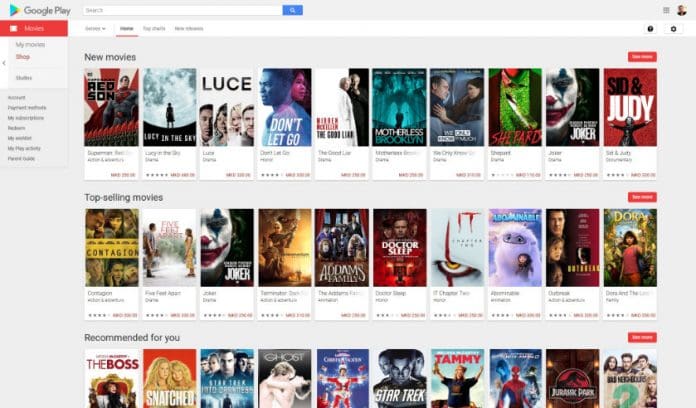The image size is (696, 408).
Task: Click the blue search magnifier button
Action: 292,10
